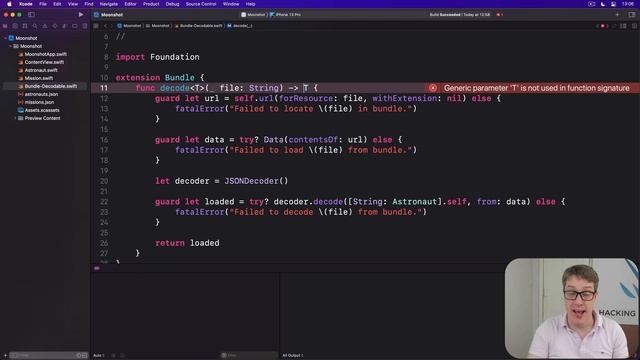
Task: Click the clock in the menu bar
Action: (628, 4)
